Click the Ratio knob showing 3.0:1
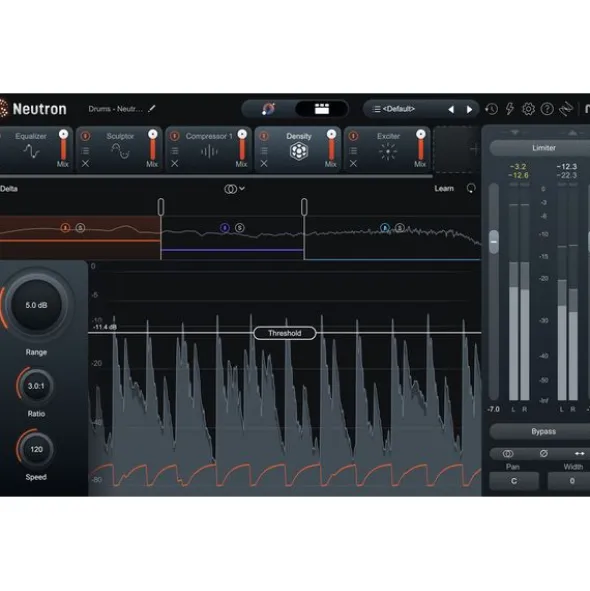Image resolution: width=590 pixels, height=591 pixels. (x=36, y=386)
